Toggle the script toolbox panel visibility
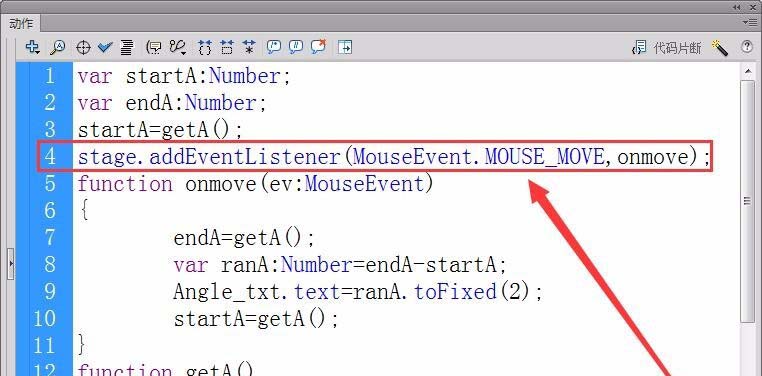This screenshot has width=762, height=376. coord(345,48)
